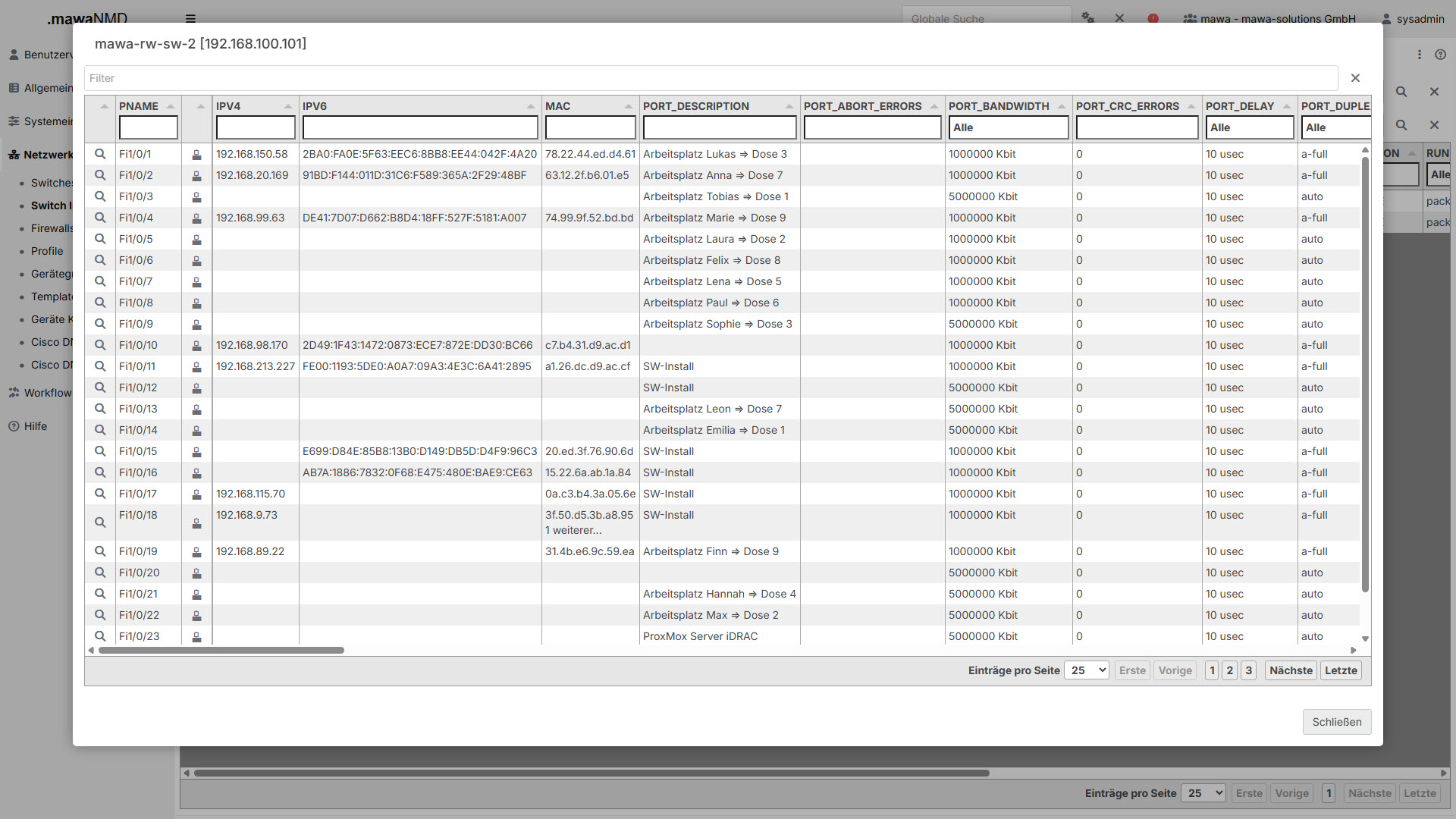Viewport: 1456px width, 819px height.
Task: Click the top Filter text field
Action: [710, 78]
